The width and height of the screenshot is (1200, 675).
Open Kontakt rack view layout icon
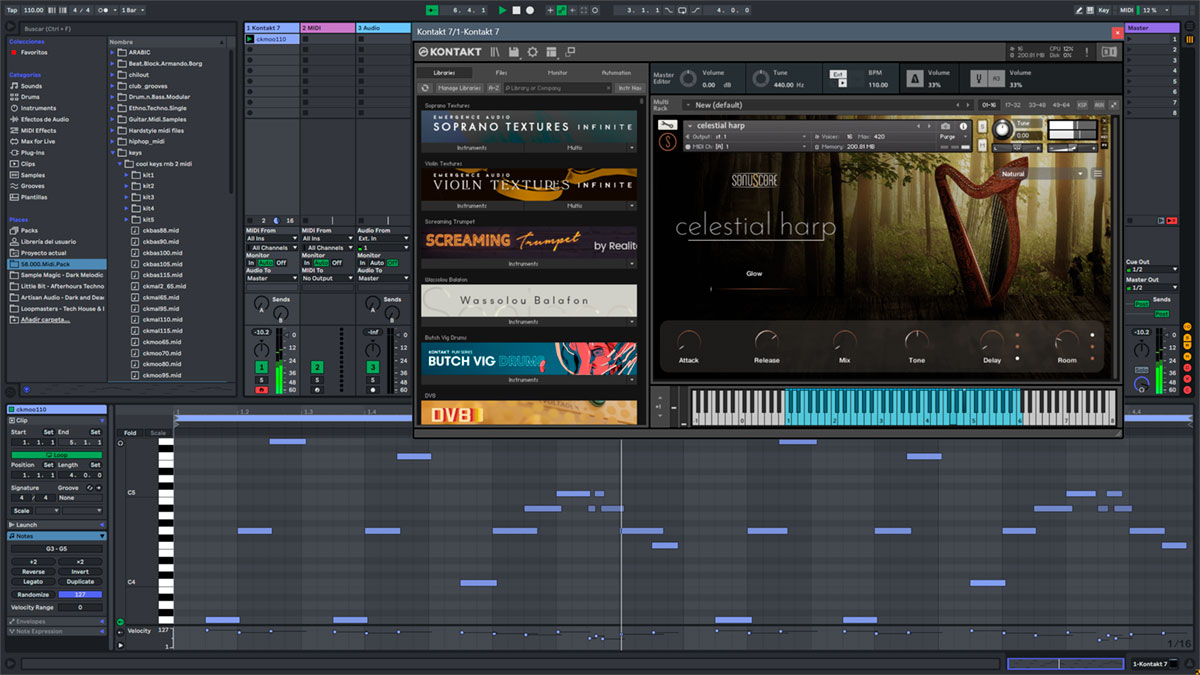coord(551,52)
